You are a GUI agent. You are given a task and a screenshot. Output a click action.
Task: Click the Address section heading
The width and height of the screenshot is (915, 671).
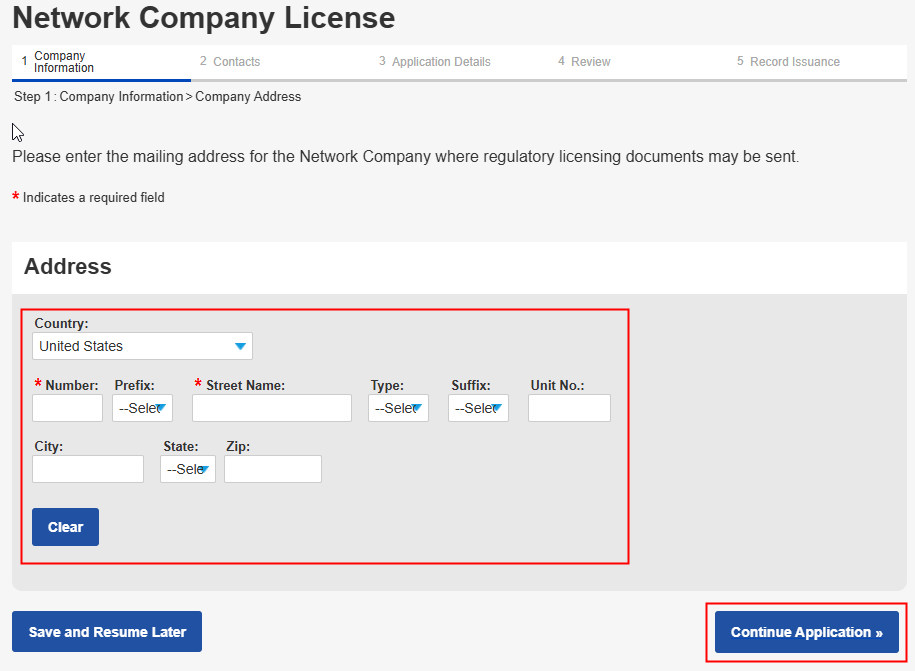[x=68, y=267]
